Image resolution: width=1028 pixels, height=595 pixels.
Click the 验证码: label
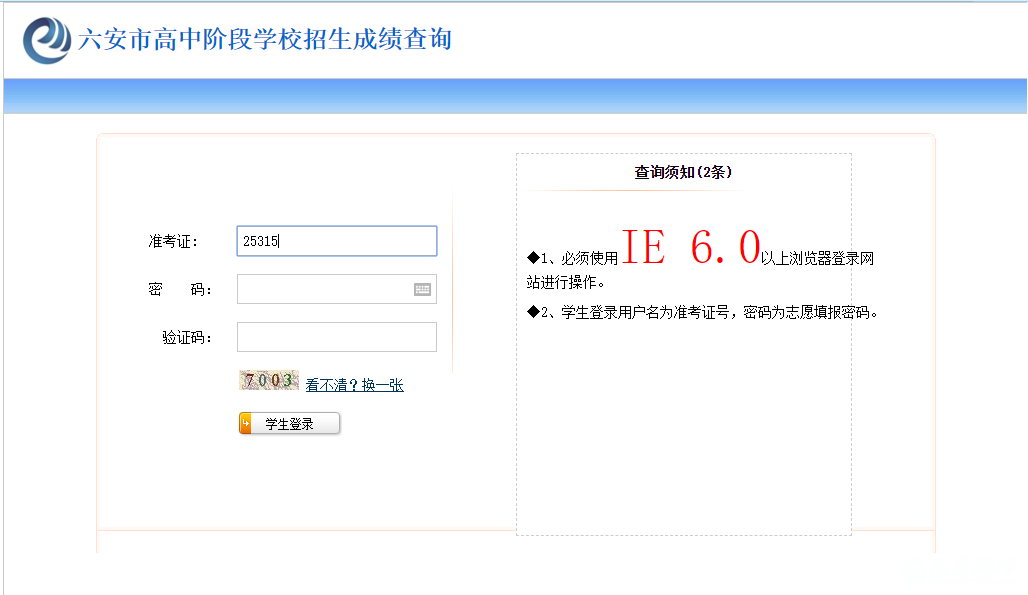[187, 337]
